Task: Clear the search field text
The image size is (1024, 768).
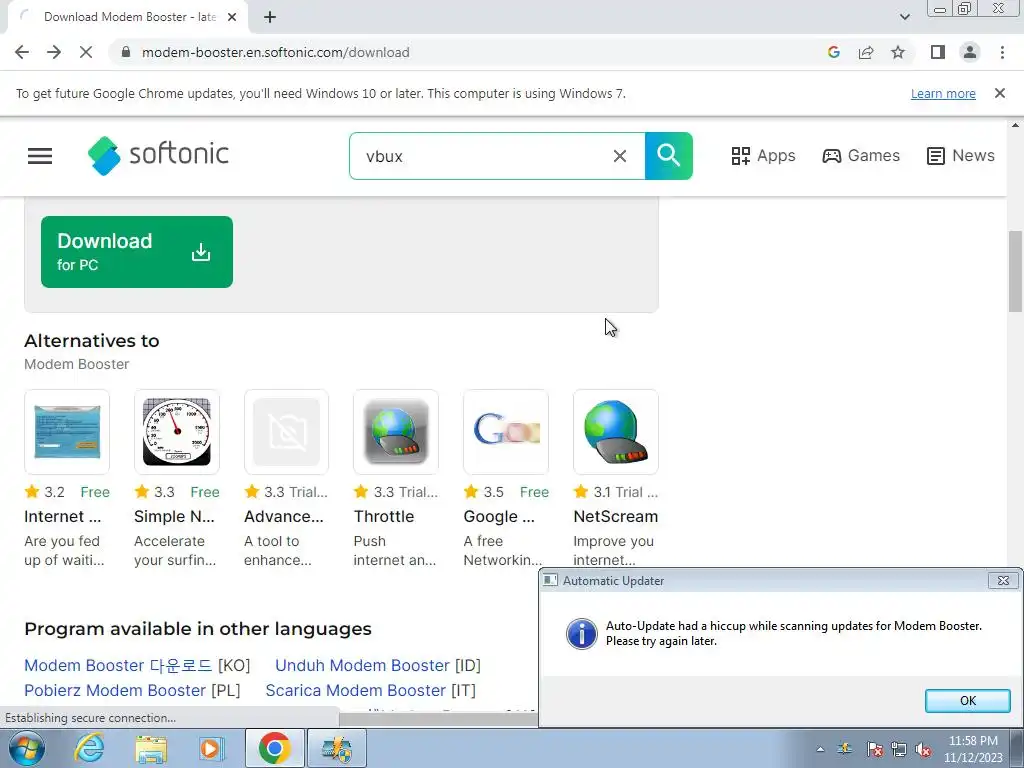Action: pyautogui.click(x=620, y=156)
